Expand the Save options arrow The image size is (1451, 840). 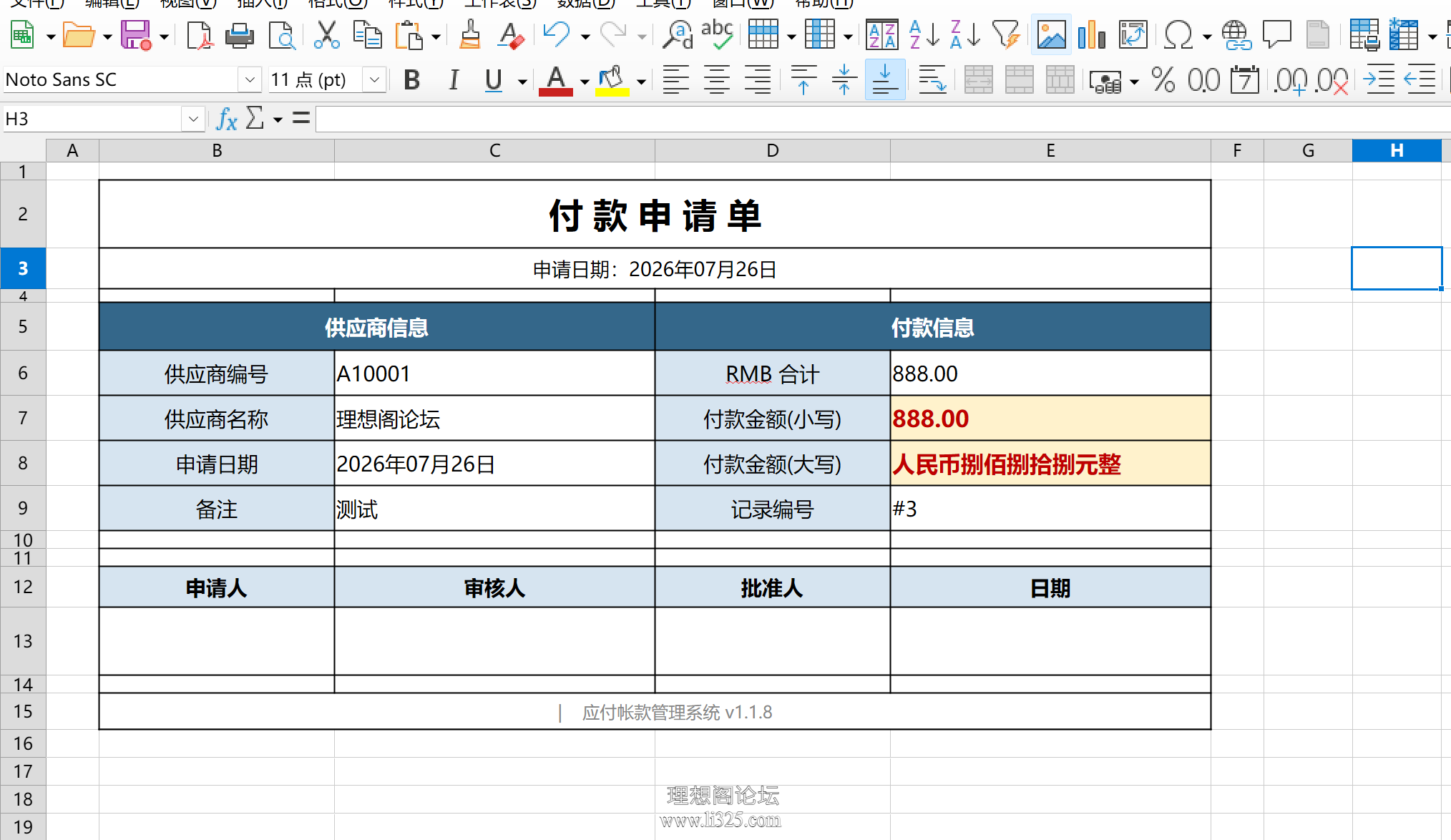164,36
